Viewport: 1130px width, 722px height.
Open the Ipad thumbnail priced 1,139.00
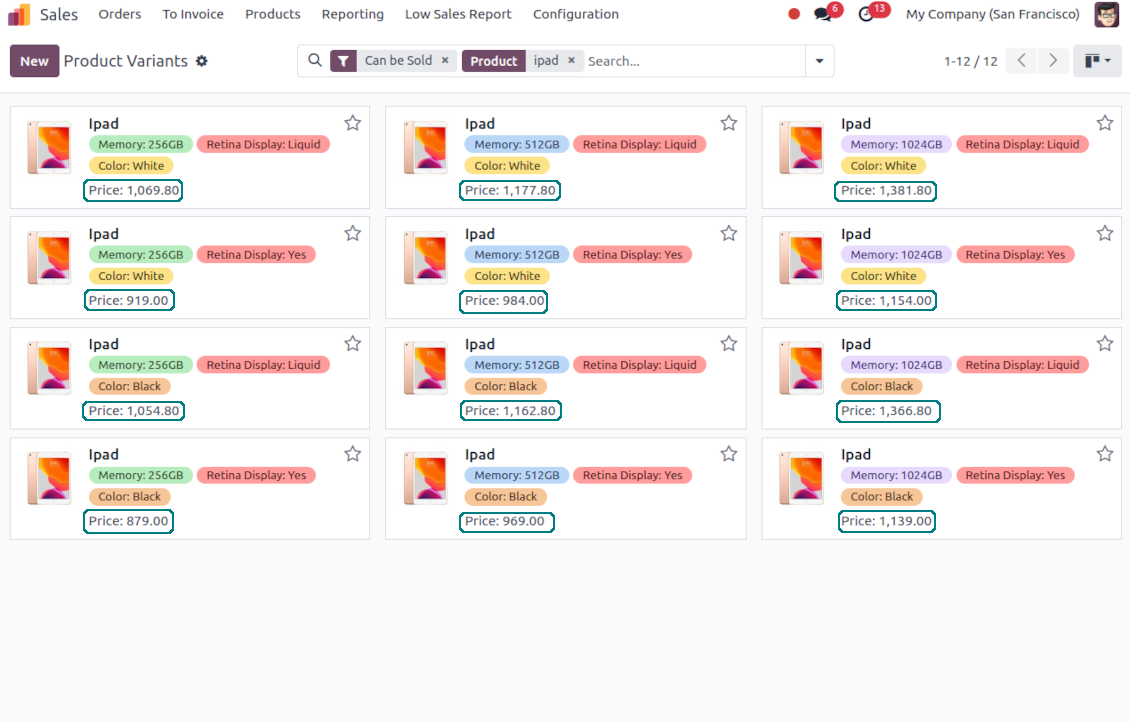[801, 478]
